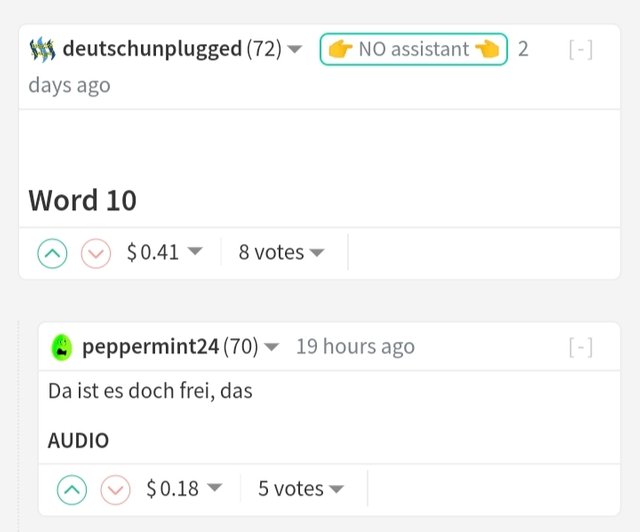Click the NO assistant badge
This screenshot has height=532, width=640.
click(413, 49)
